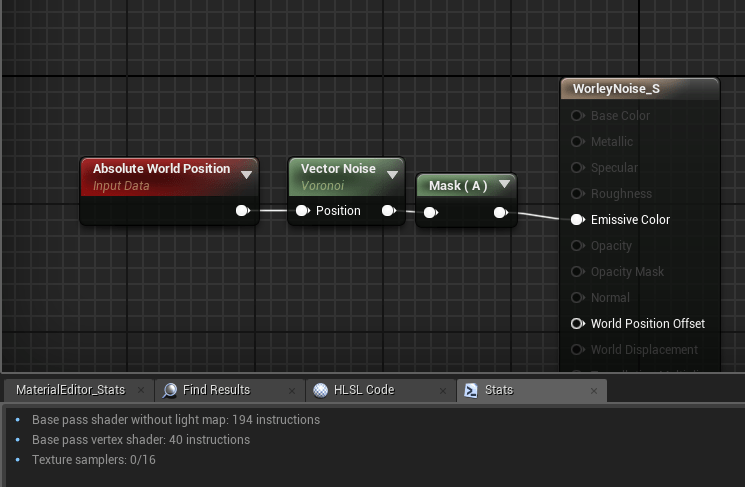Open the MaterialEditor_Stats tab
This screenshot has height=487, width=745.
(x=70, y=390)
